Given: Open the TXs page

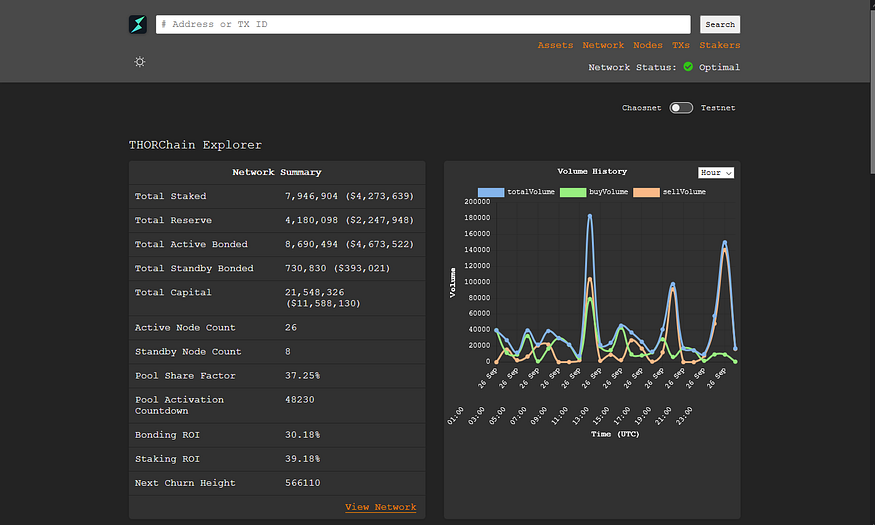Looking at the screenshot, I should (x=681, y=45).
